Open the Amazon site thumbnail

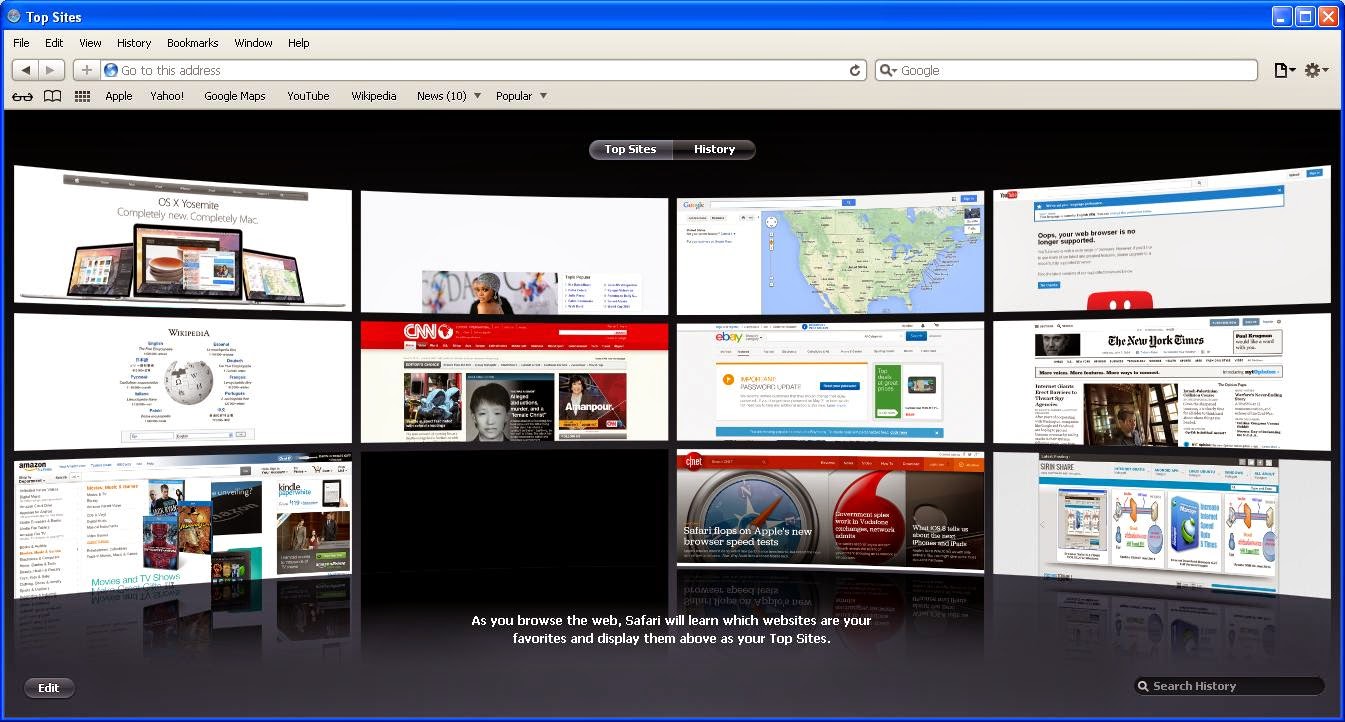pos(183,525)
